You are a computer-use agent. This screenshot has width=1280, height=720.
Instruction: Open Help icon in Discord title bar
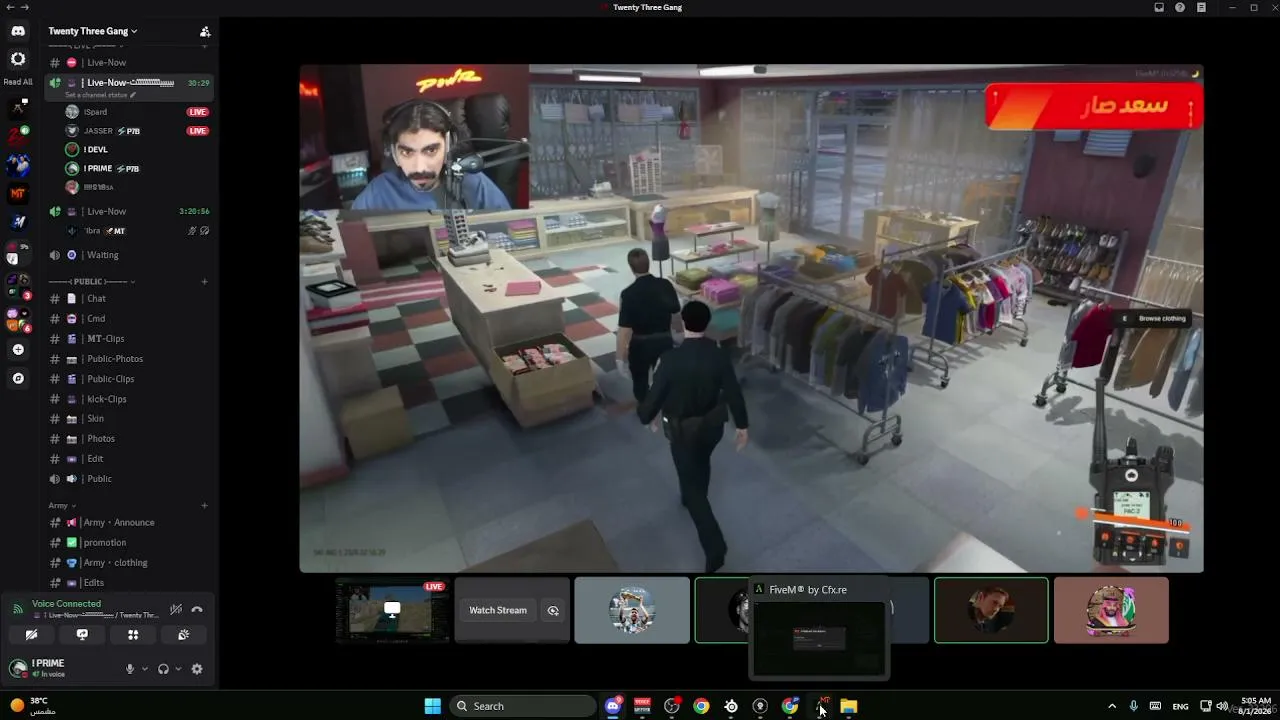click(x=1180, y=7)
